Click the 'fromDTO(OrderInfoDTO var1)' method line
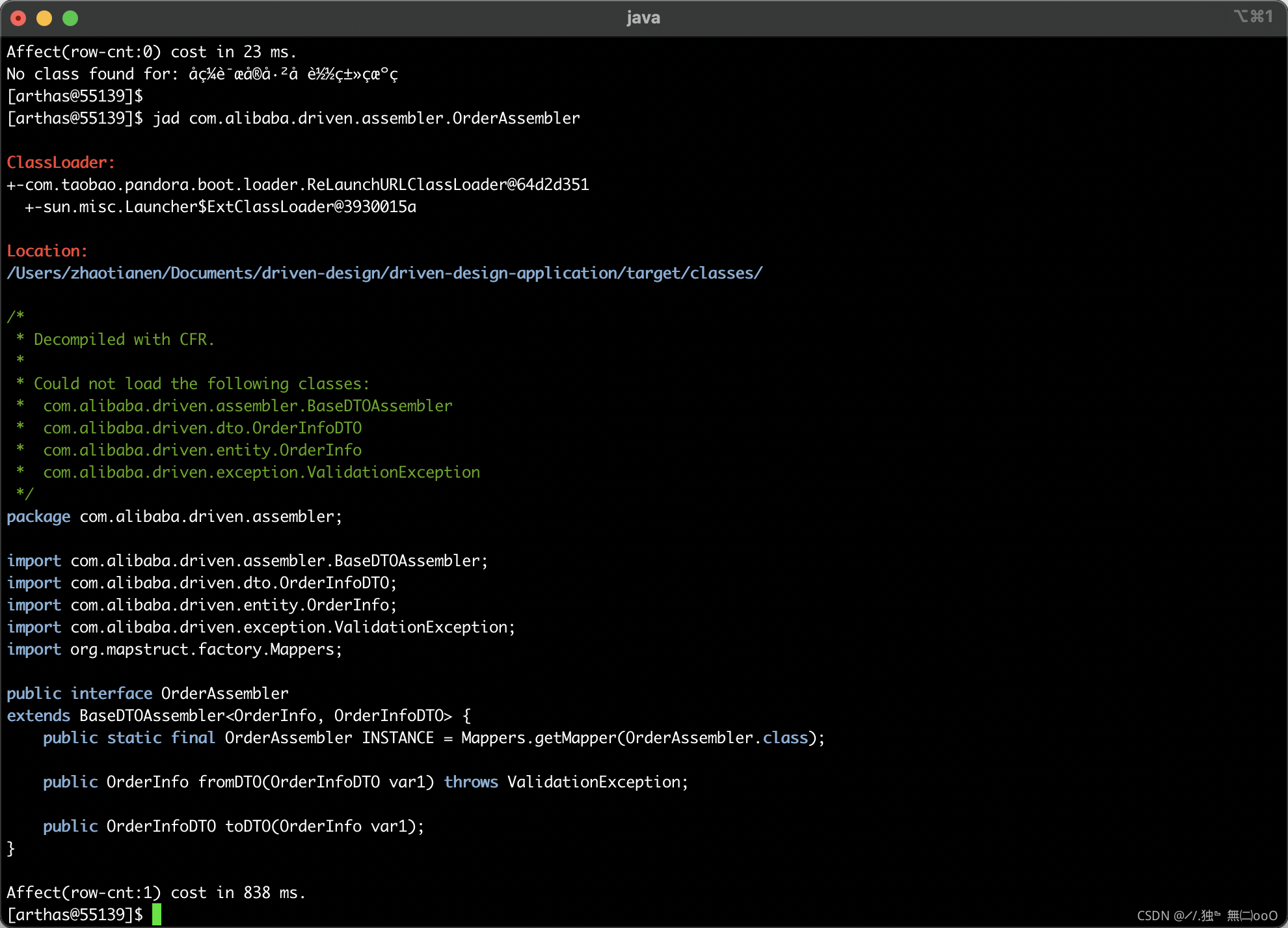Image resolution: width=1288 pixels, height=928 pixels. tap(366, 782)
